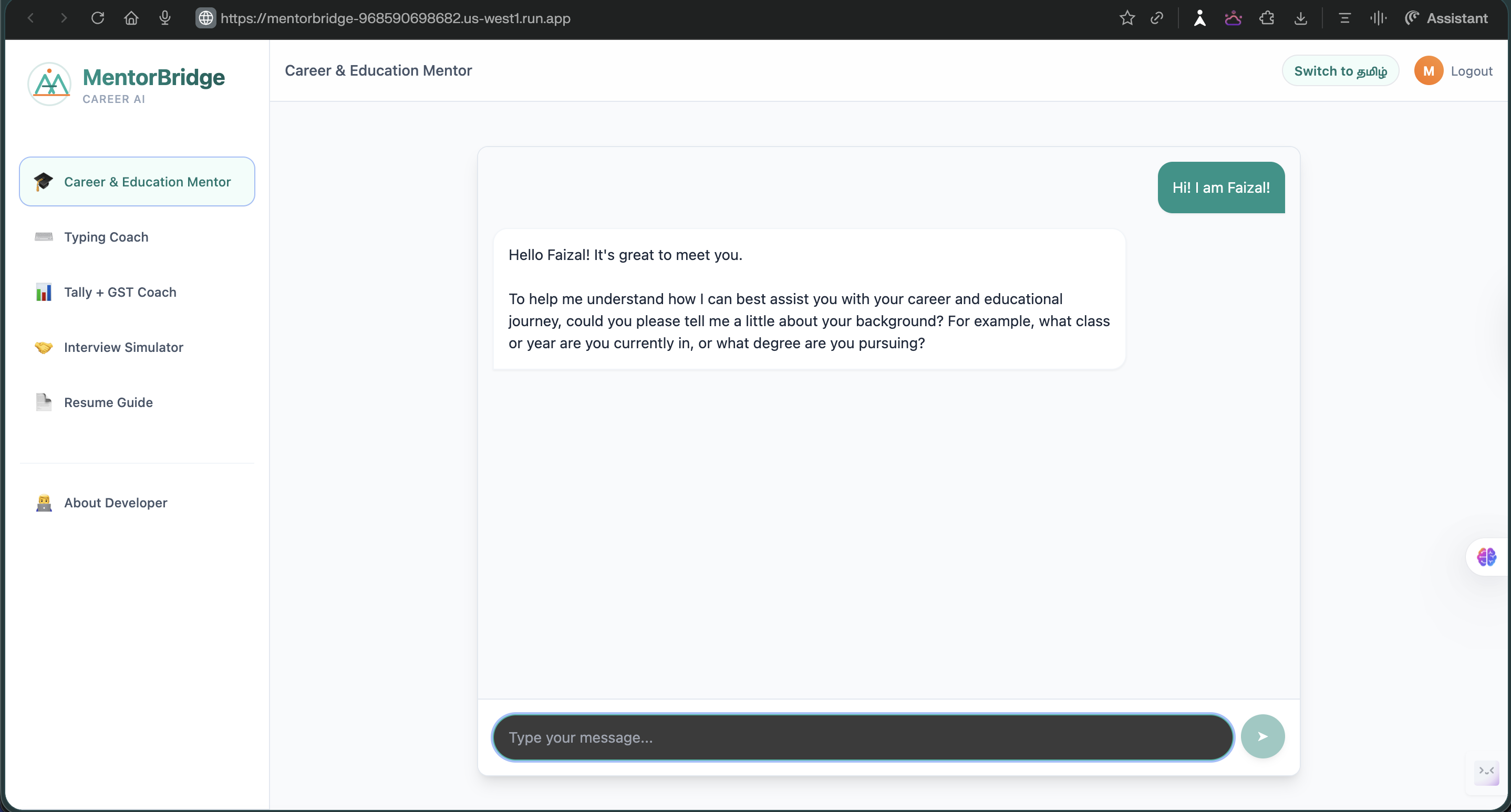Open the Typing Coach with keyboard icon

pyautogui.click(x=44, y=237)
